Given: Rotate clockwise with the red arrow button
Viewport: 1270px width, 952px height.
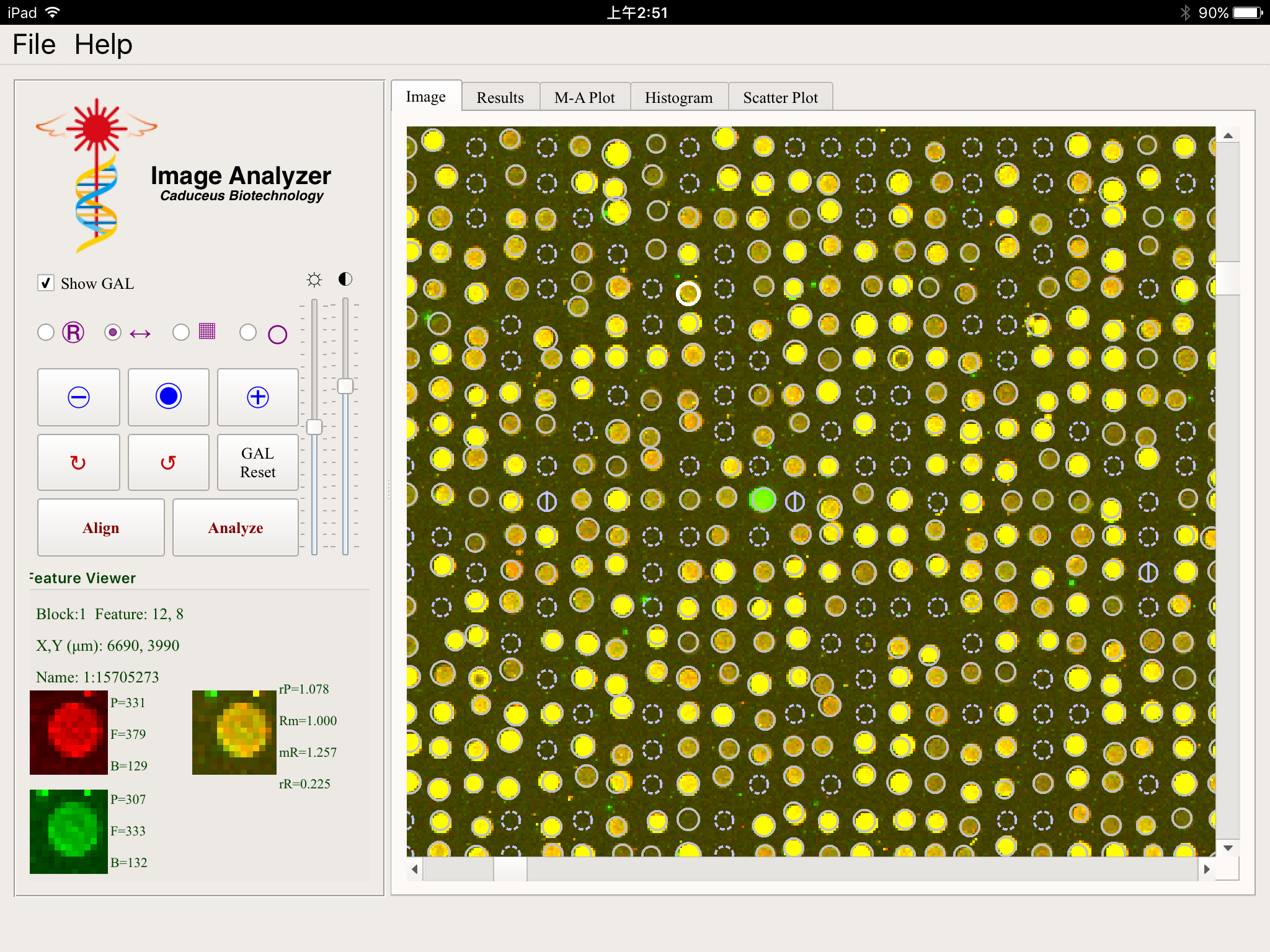Looking at the screenshot, I should [x=79, y=462].
